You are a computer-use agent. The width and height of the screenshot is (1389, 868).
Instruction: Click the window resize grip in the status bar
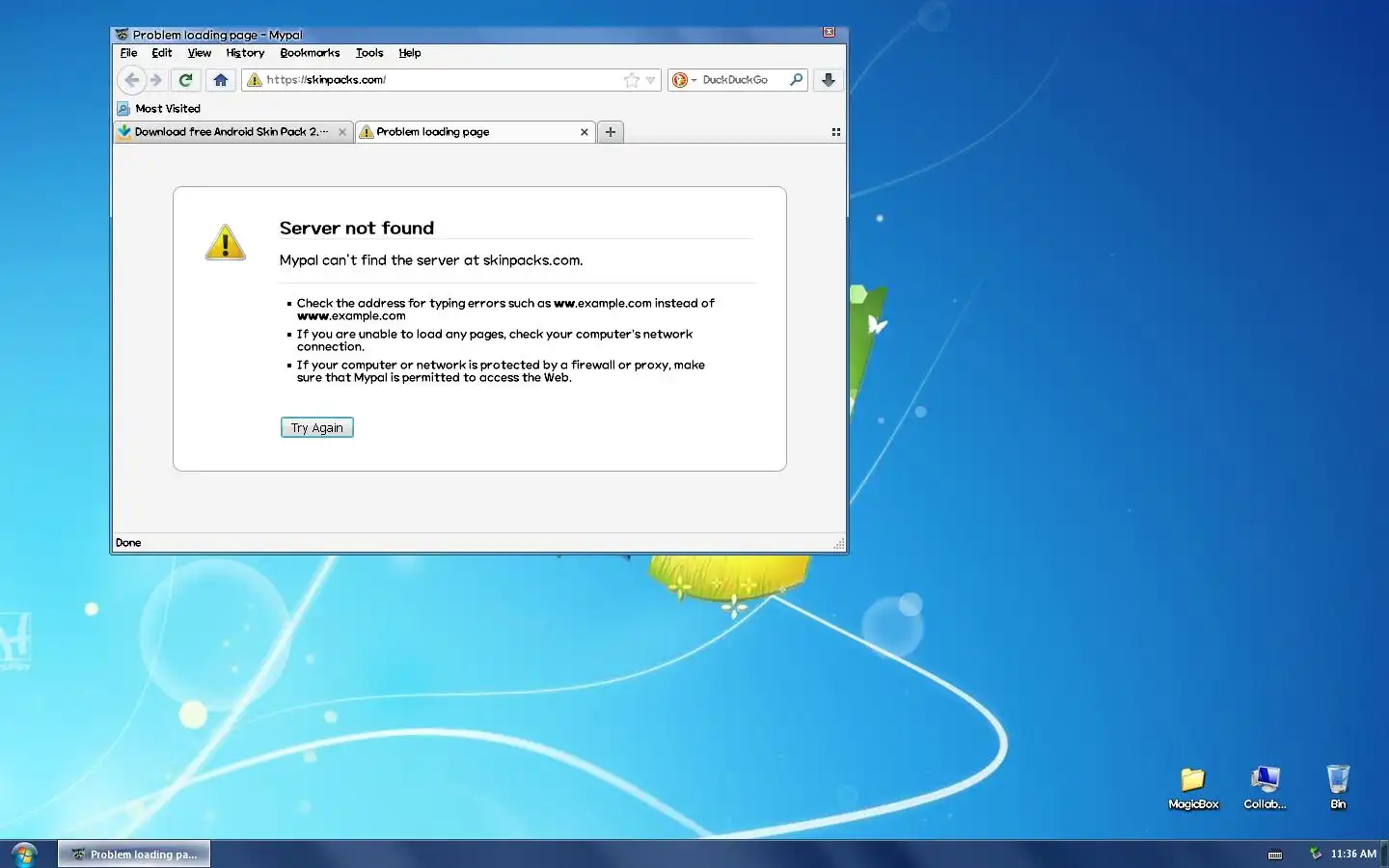click(839, 544)
